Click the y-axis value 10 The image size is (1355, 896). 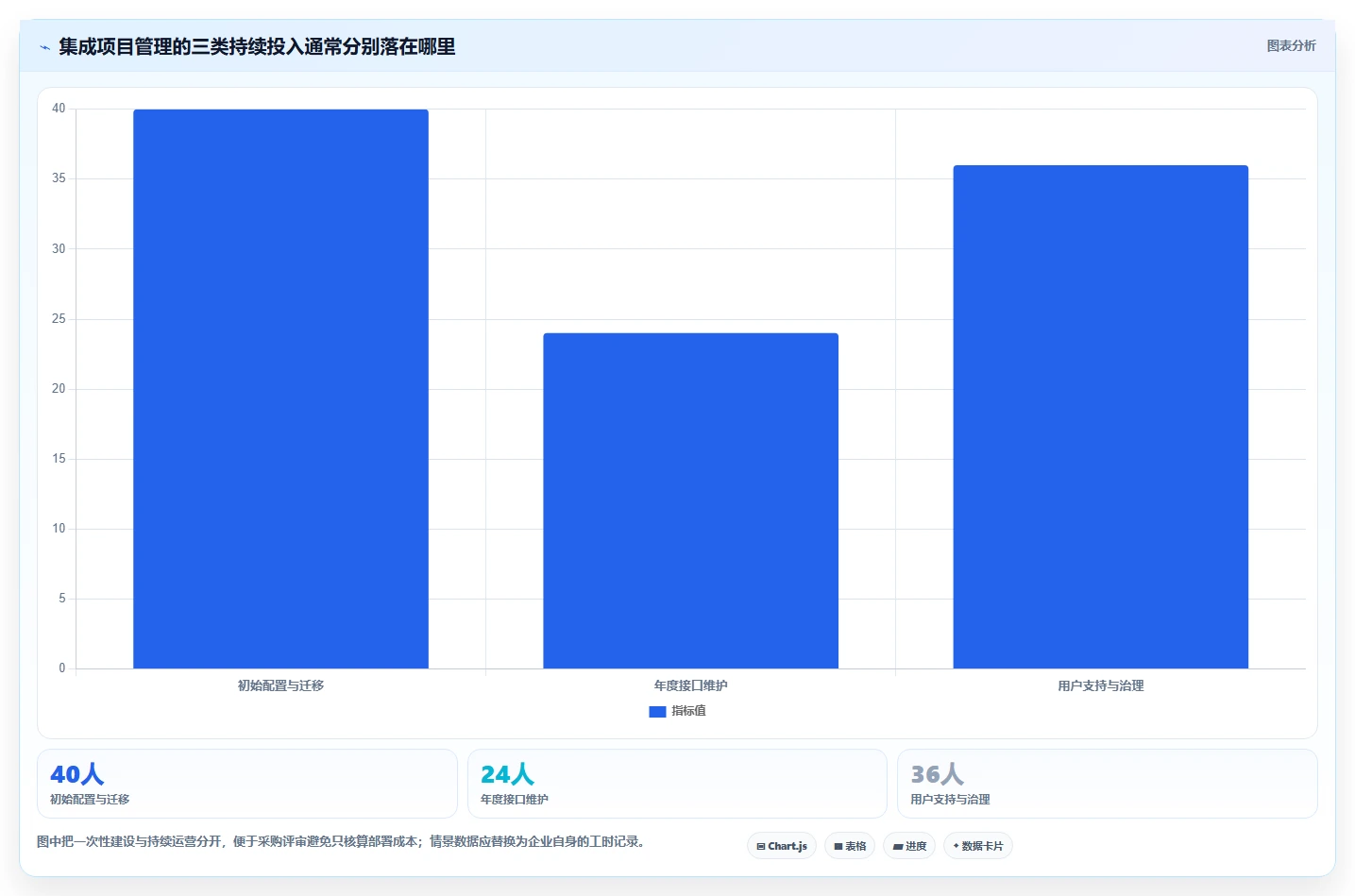[59, 529]
